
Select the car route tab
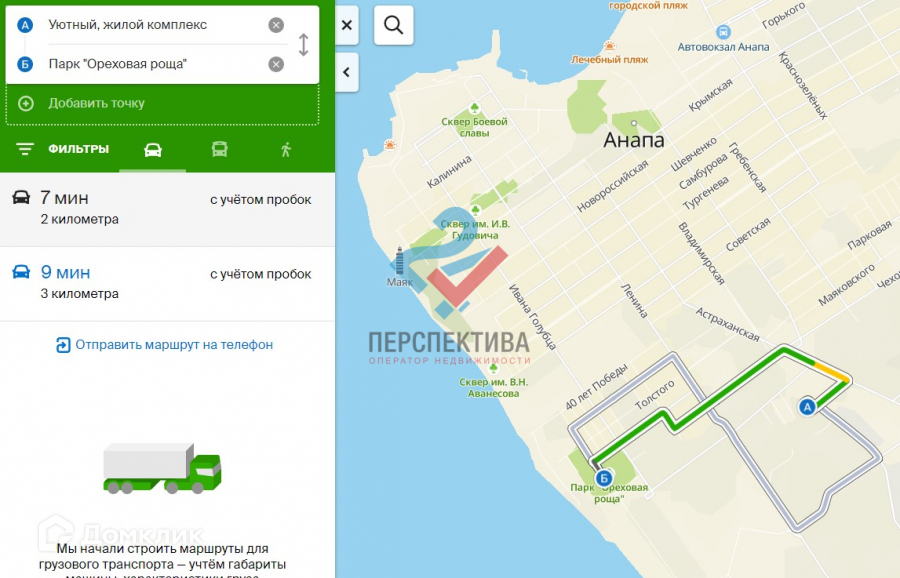(153, 150)
